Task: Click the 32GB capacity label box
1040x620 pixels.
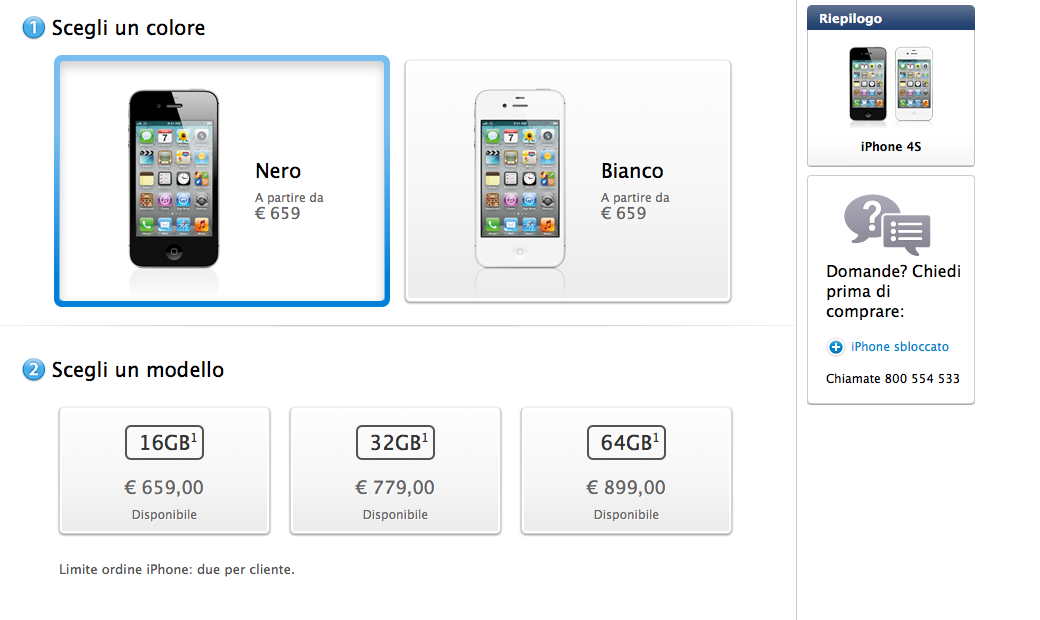Action: [x=395, y=442]
